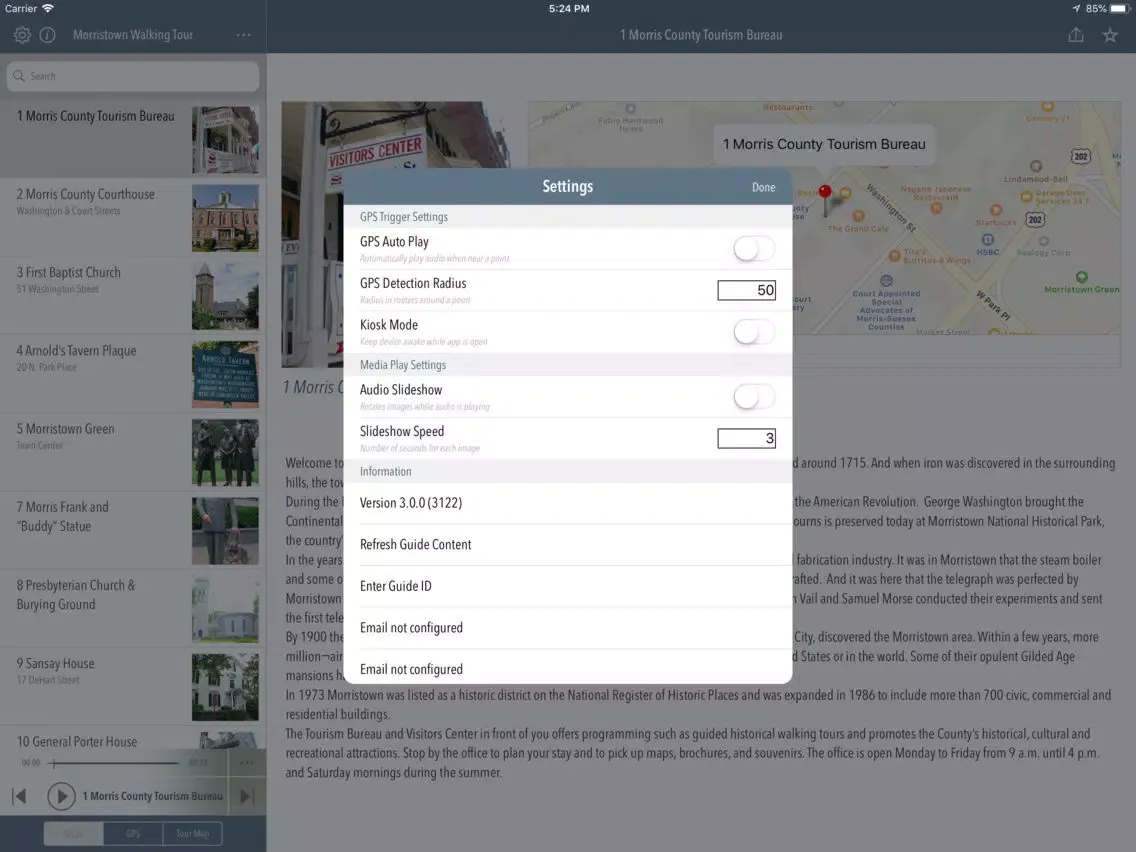
Task: Click the search magnifier icon
Action: point(20,76)
